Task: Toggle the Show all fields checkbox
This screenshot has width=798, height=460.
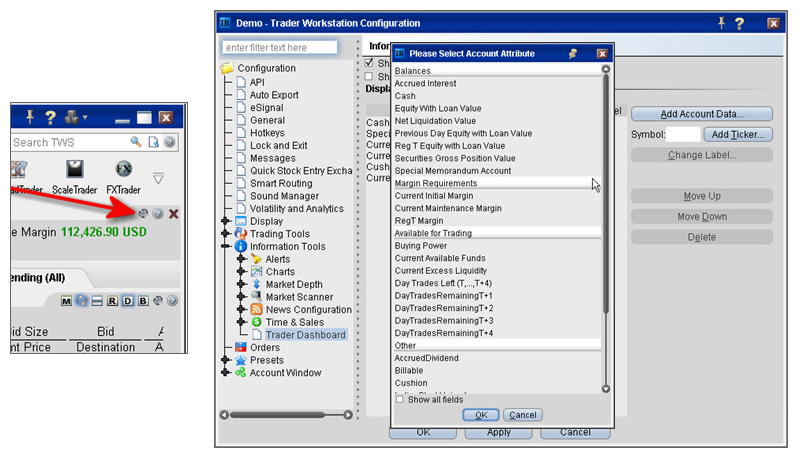Action: pyautogui.click(x=400, y=399)
